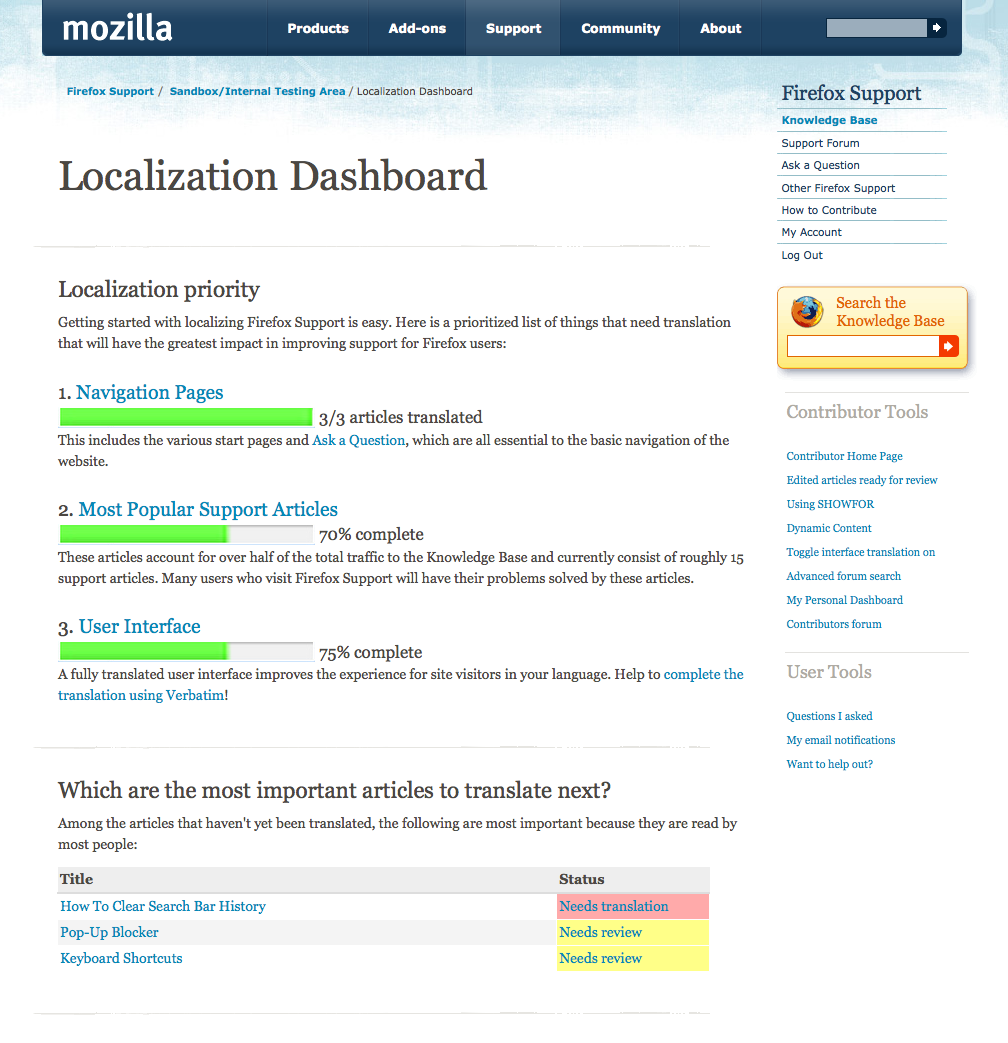The image size is (1008, 1043).
Task: Click the Title column header
Action: point(77,879)
